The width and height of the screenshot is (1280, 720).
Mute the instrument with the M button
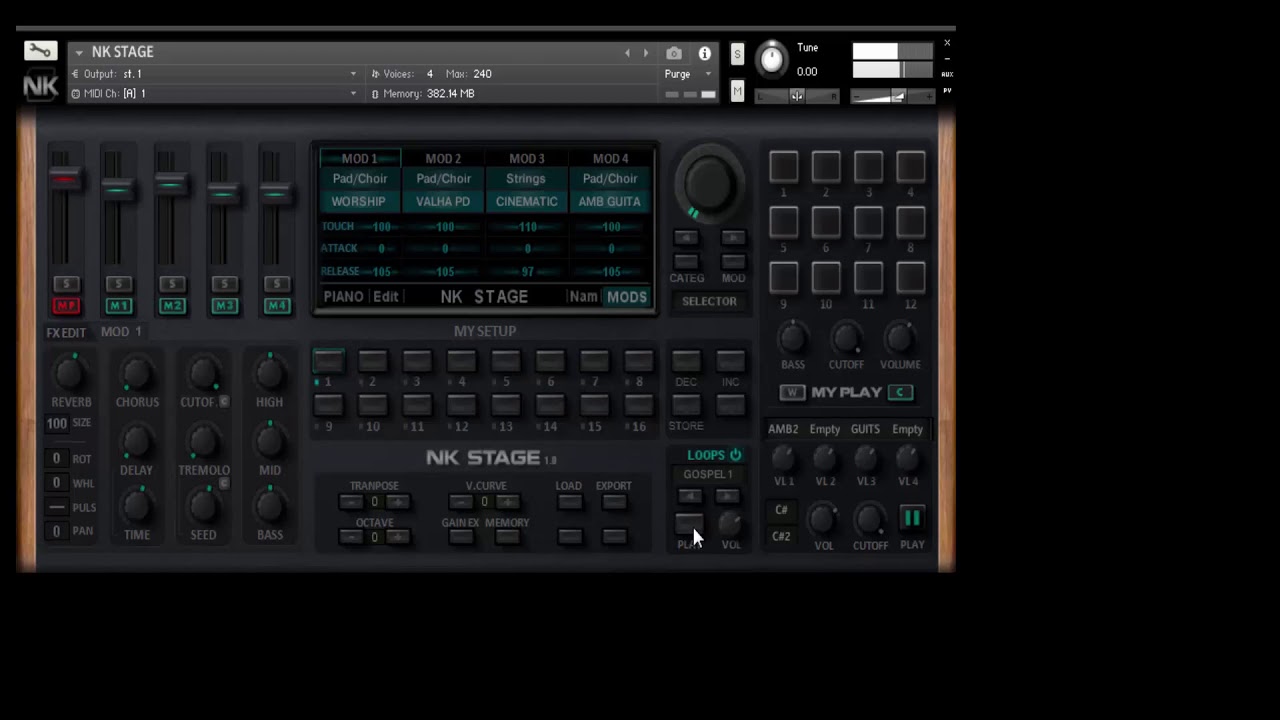[737, 92]
